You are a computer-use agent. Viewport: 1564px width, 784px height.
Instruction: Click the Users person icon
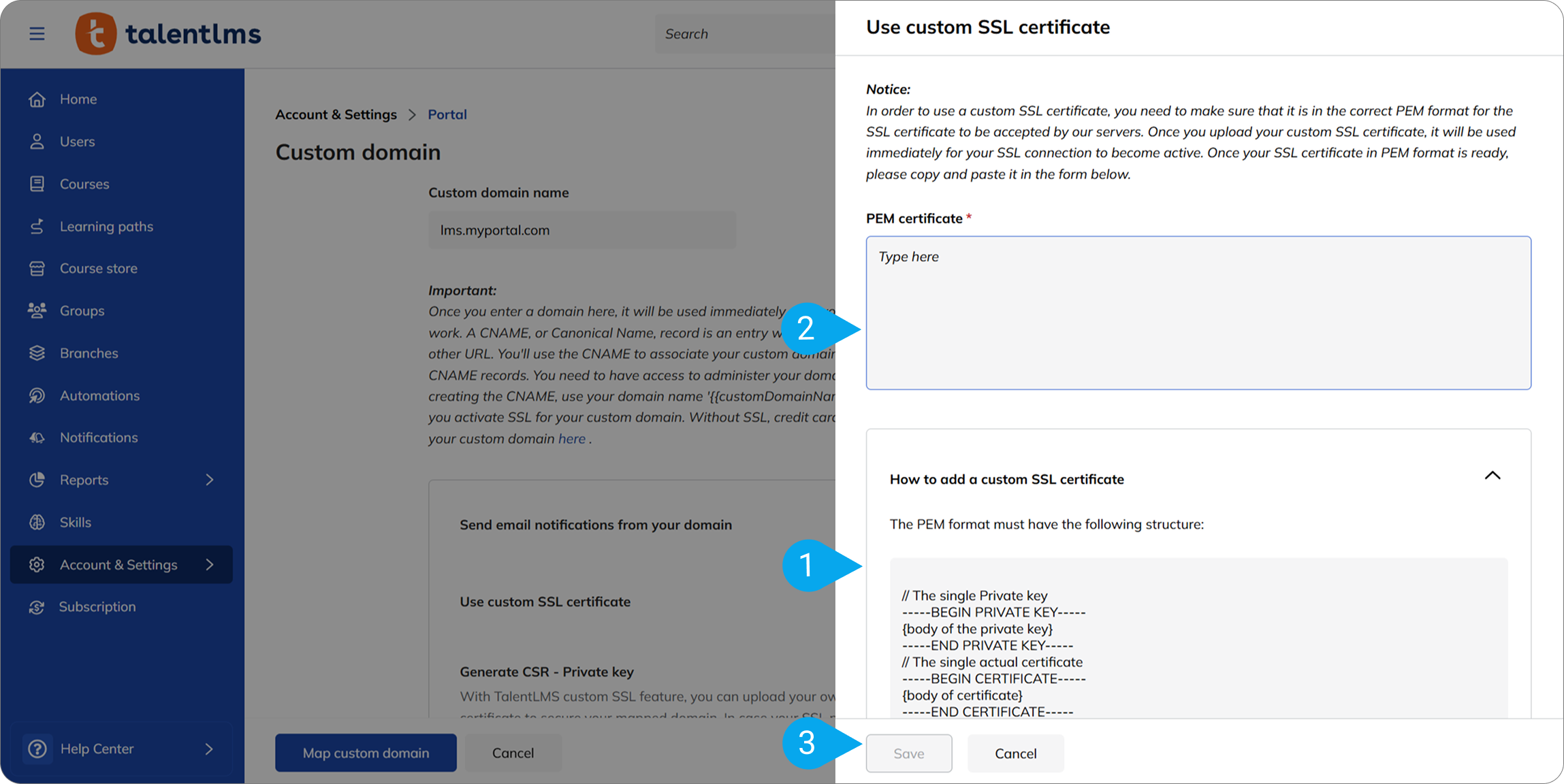[37, 142]
